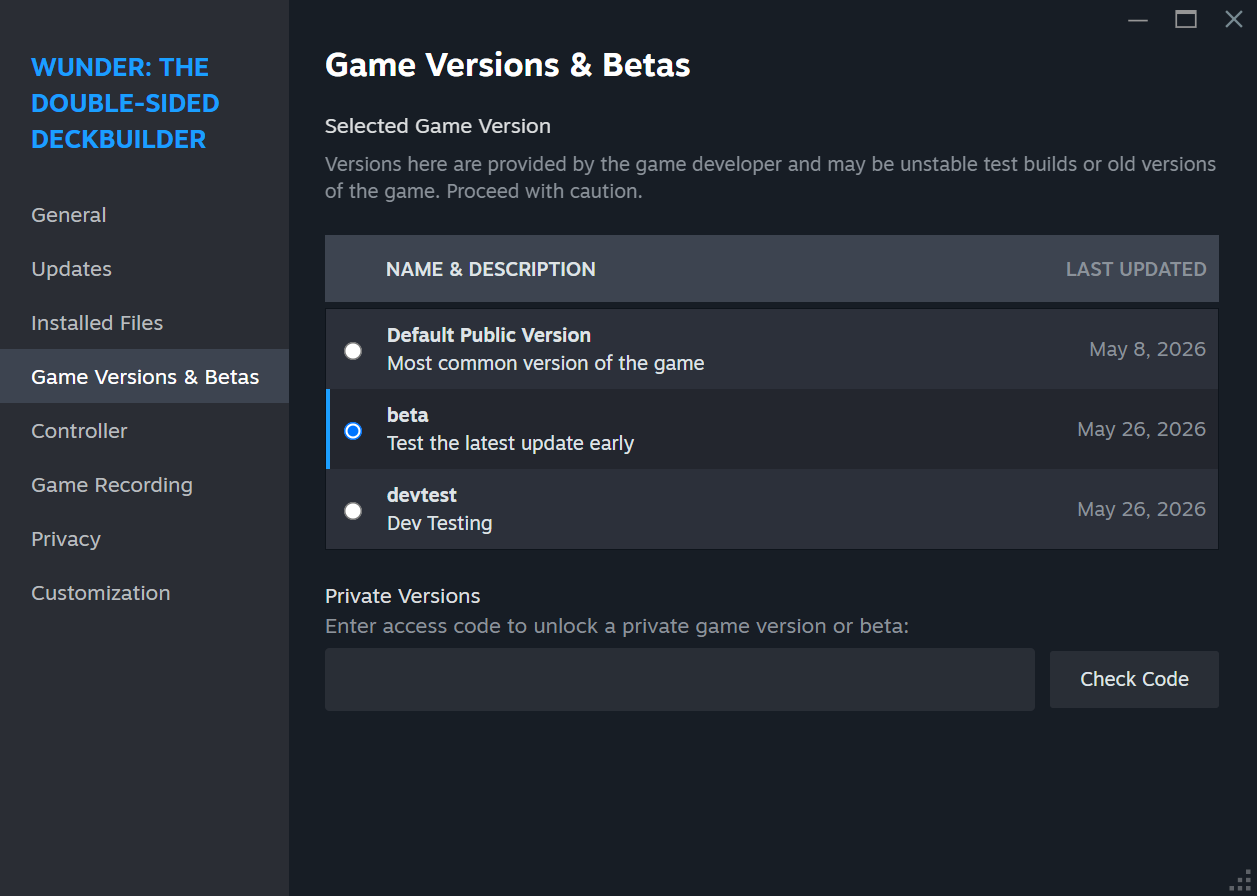Click the 'Most common version of the game' description
This screenshot has width=1257, height=896.
[546, 363]
